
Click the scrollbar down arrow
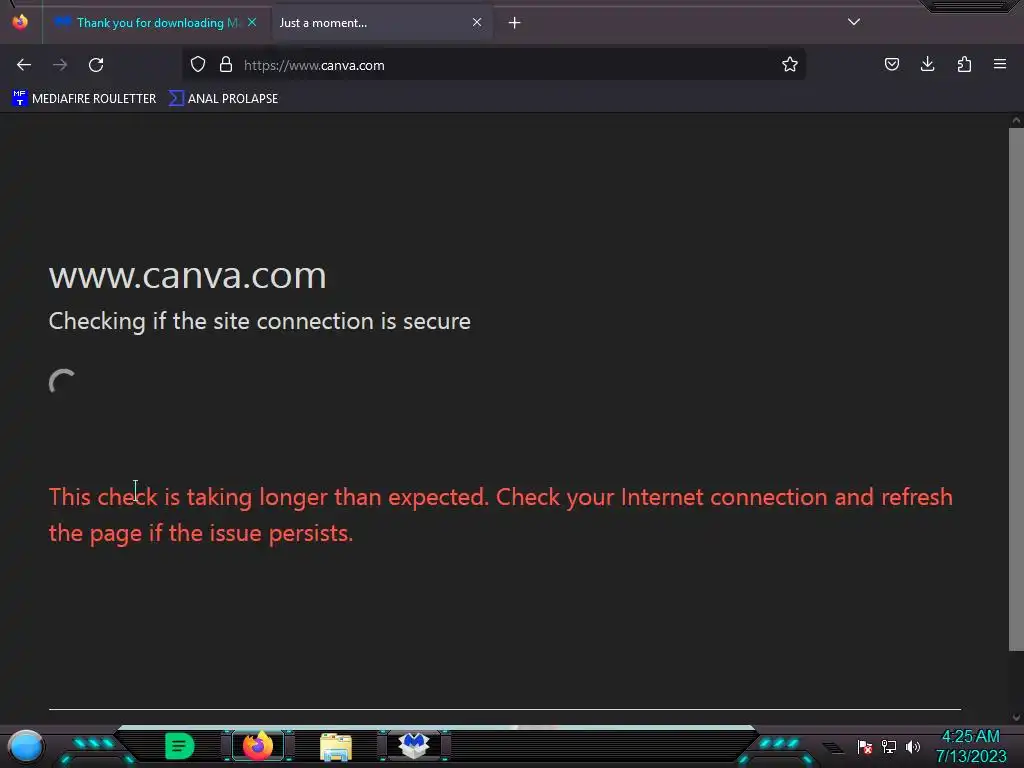[1016, 718]
